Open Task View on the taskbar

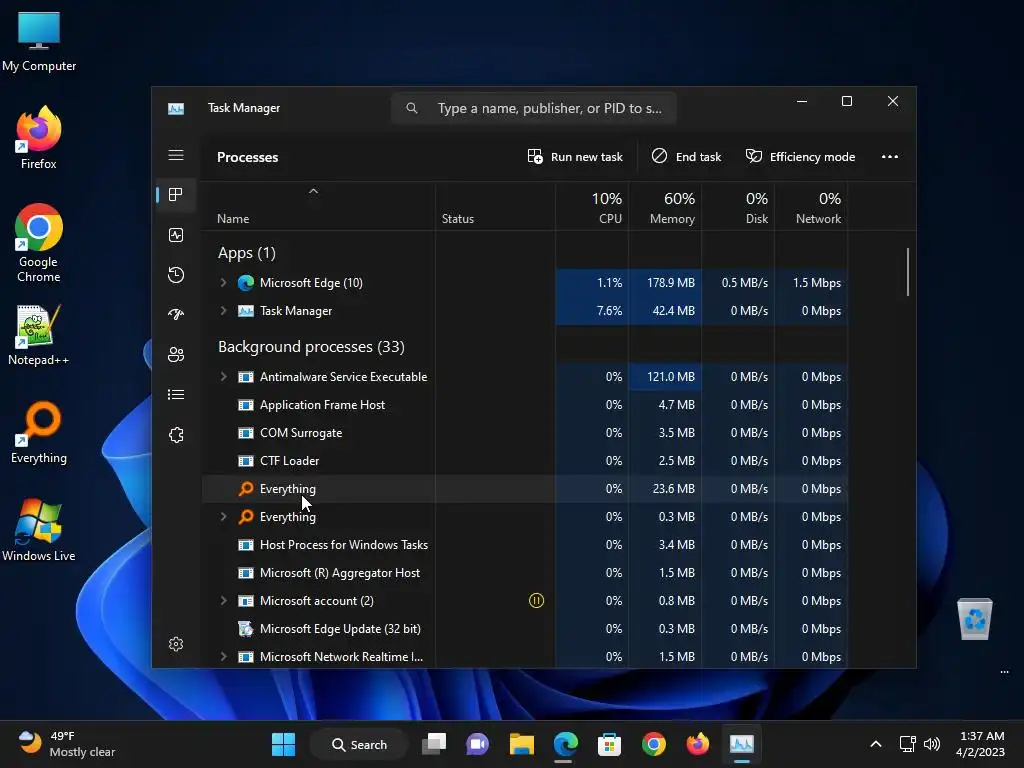point(434,744)
